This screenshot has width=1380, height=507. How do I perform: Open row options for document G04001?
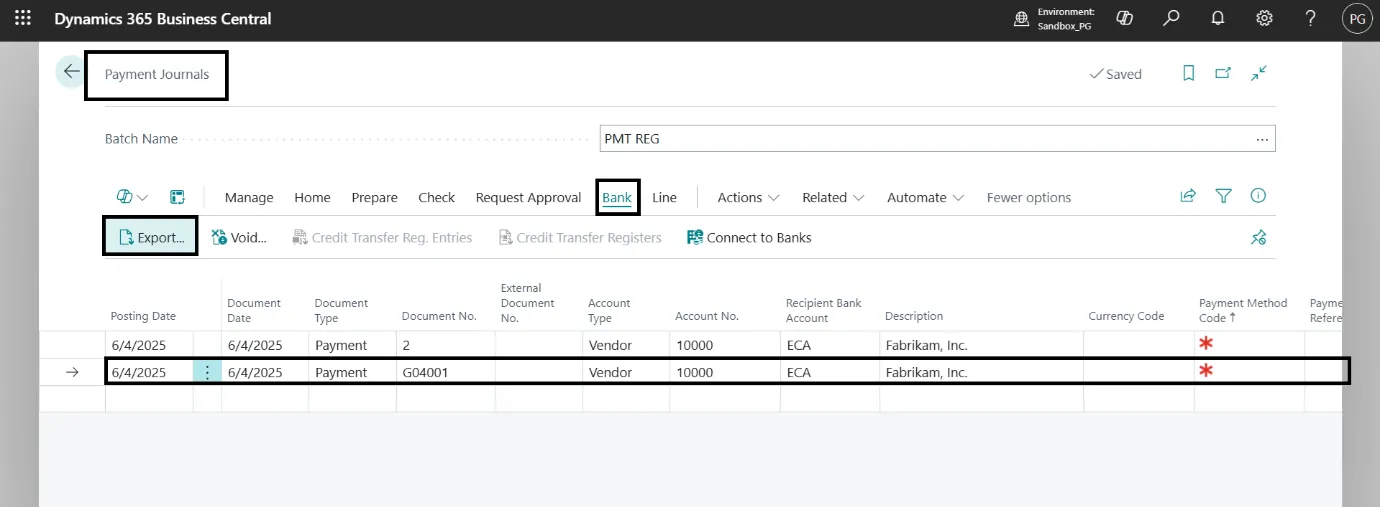tap(207, 372)
